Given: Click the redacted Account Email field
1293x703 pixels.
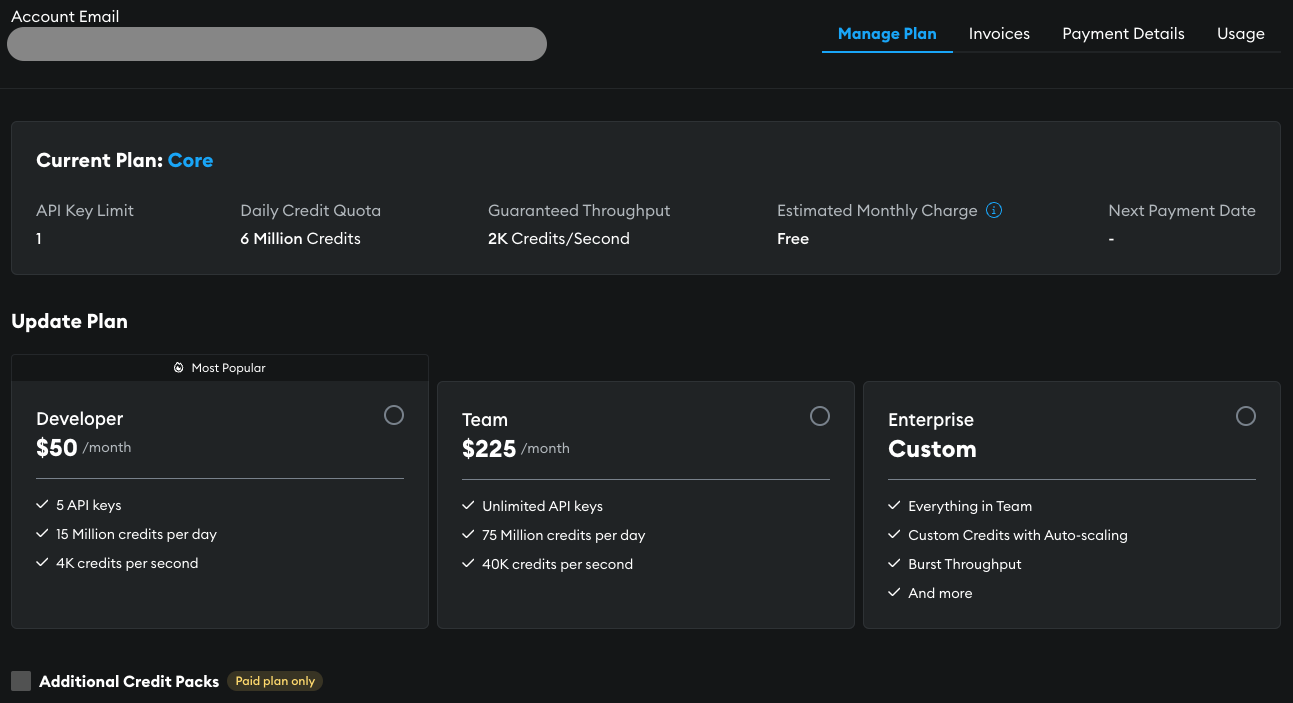Looking at the screenshot, I should coord(277,44).
